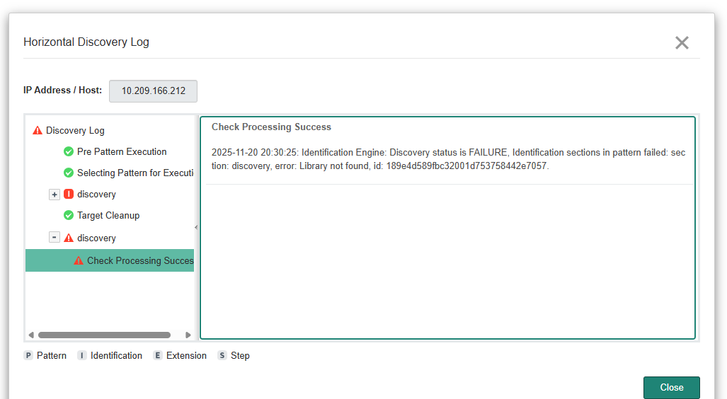Click the E Extension legend icon
The image size is (727, 399).
tap(158, 355)
